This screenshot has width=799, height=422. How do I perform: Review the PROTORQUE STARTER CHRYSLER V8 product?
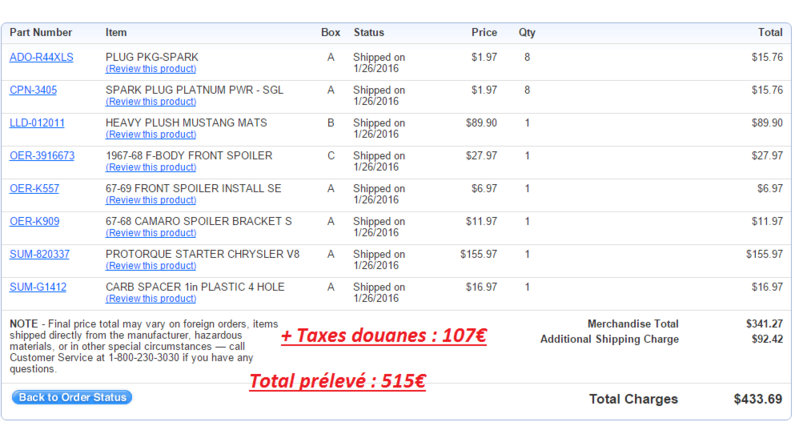151,266
